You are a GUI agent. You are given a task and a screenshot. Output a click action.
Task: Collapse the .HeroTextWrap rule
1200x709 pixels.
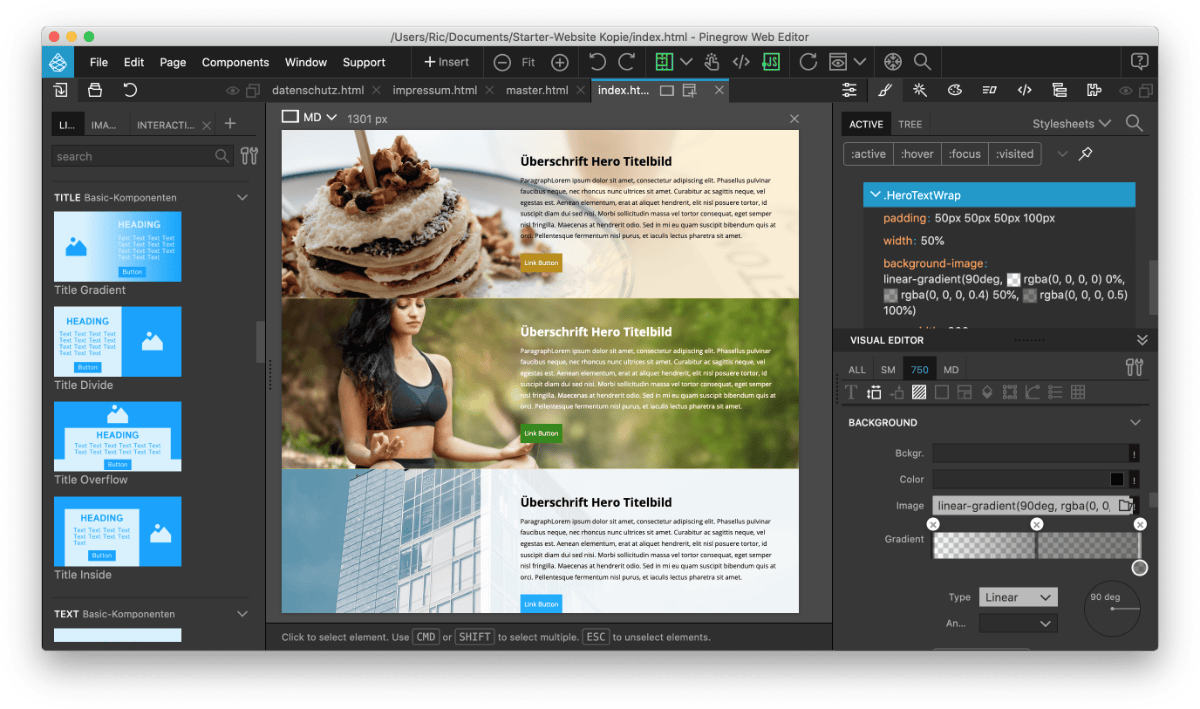[x=875, y=194]
